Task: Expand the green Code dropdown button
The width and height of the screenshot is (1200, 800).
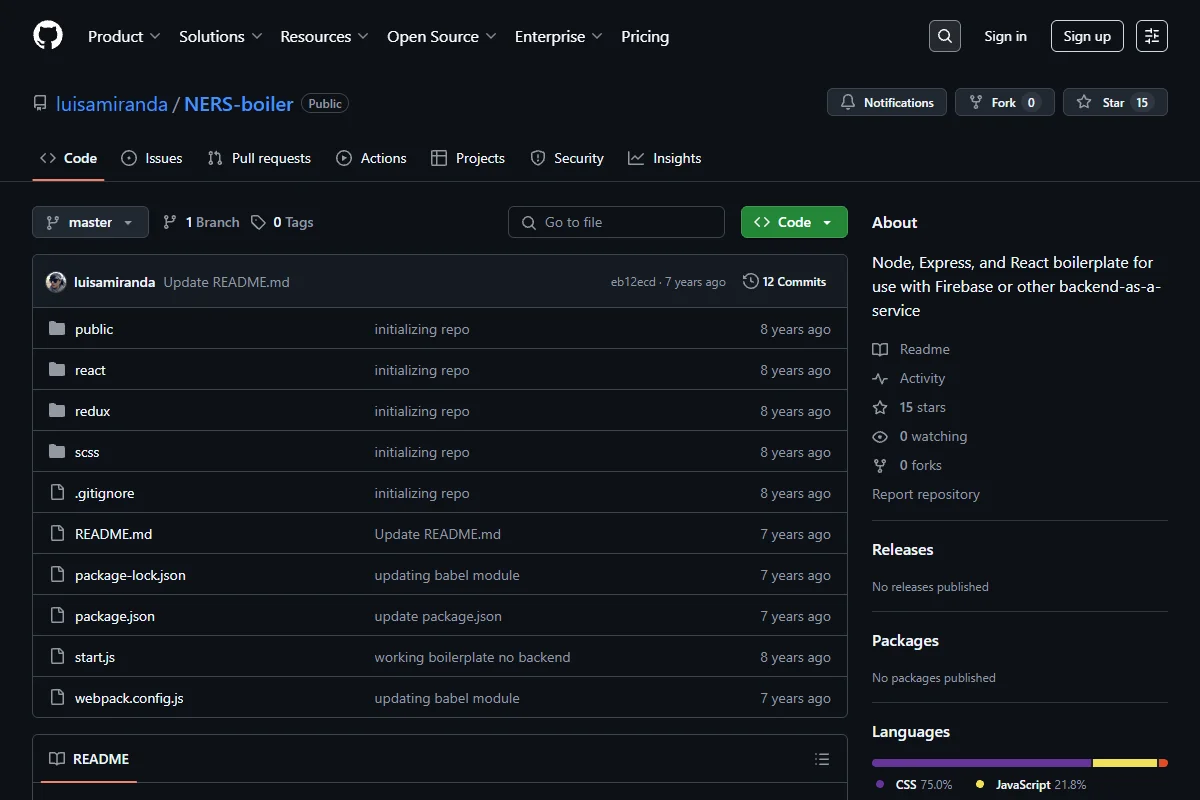Action: click(794, 222)
